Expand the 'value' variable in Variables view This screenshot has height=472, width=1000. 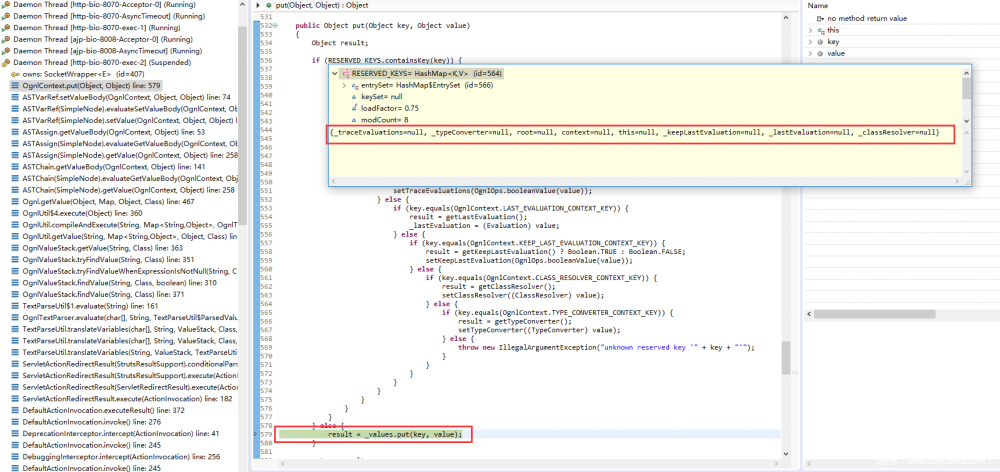point(811,53)
